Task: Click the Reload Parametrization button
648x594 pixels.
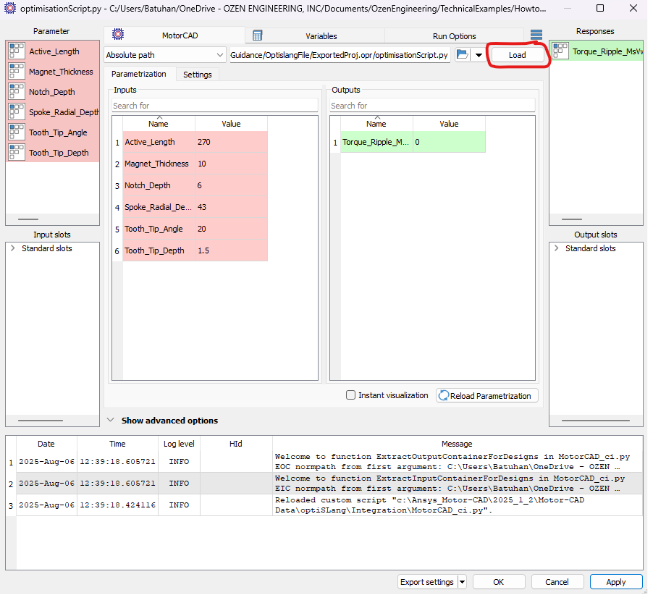Action: point(487,396)
